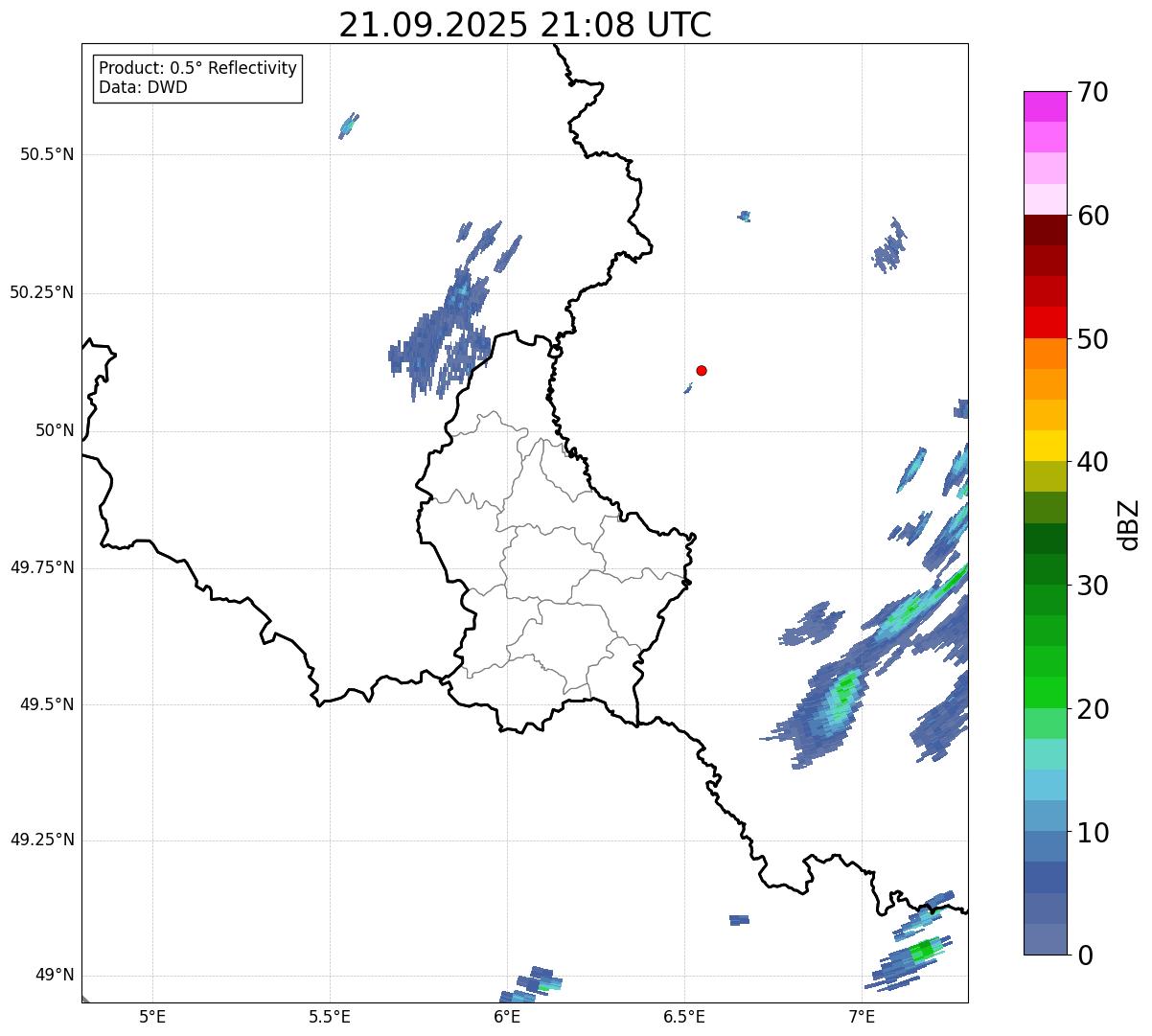Click the 50.5°N latitude label

tap(47, 154)
